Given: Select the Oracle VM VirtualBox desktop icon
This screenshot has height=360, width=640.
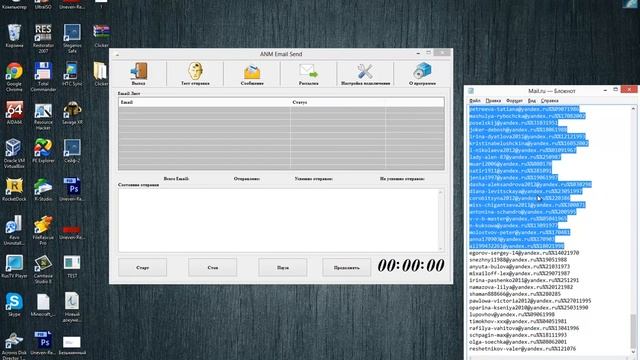Looking at the screenshot, I should click(14, 153).
